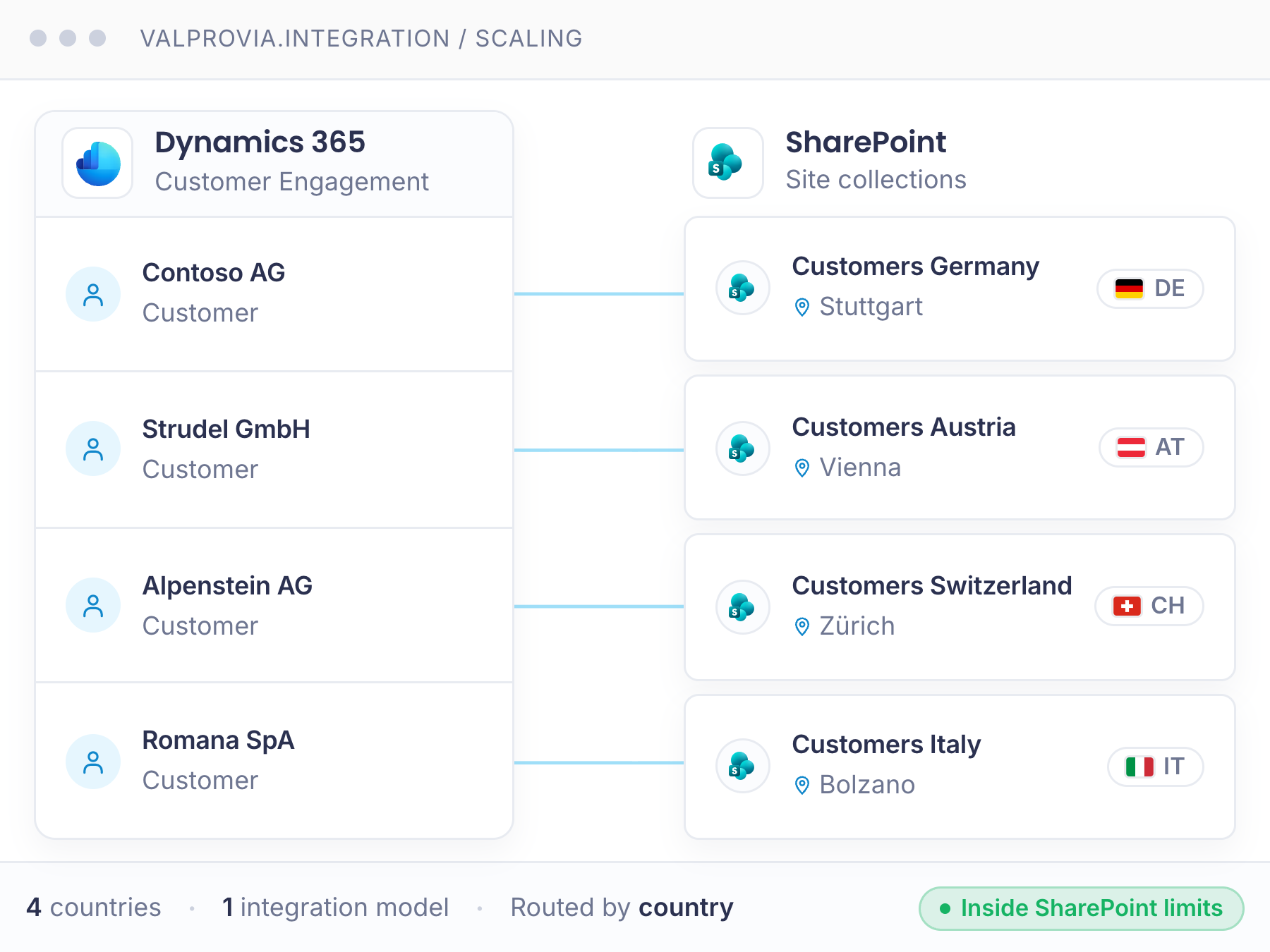Viewport: 1270px width, 952px height.
Task: Click the Site collections subtitle
Action: pos(876,180)
